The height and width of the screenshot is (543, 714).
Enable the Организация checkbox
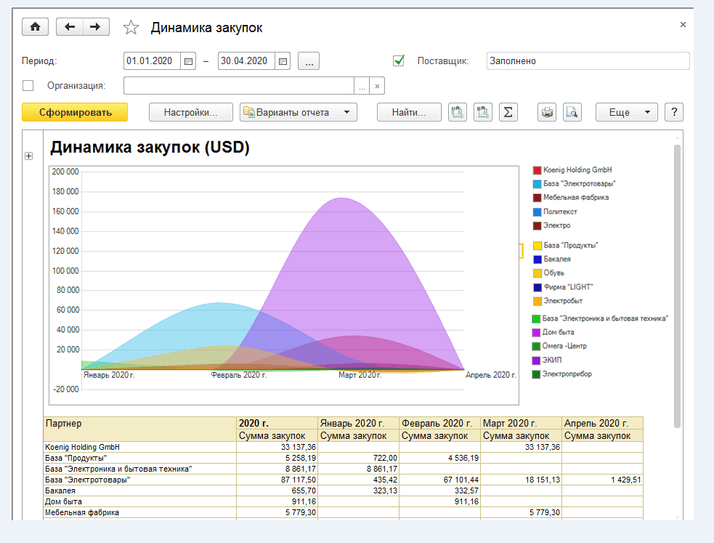coord(28,86)
